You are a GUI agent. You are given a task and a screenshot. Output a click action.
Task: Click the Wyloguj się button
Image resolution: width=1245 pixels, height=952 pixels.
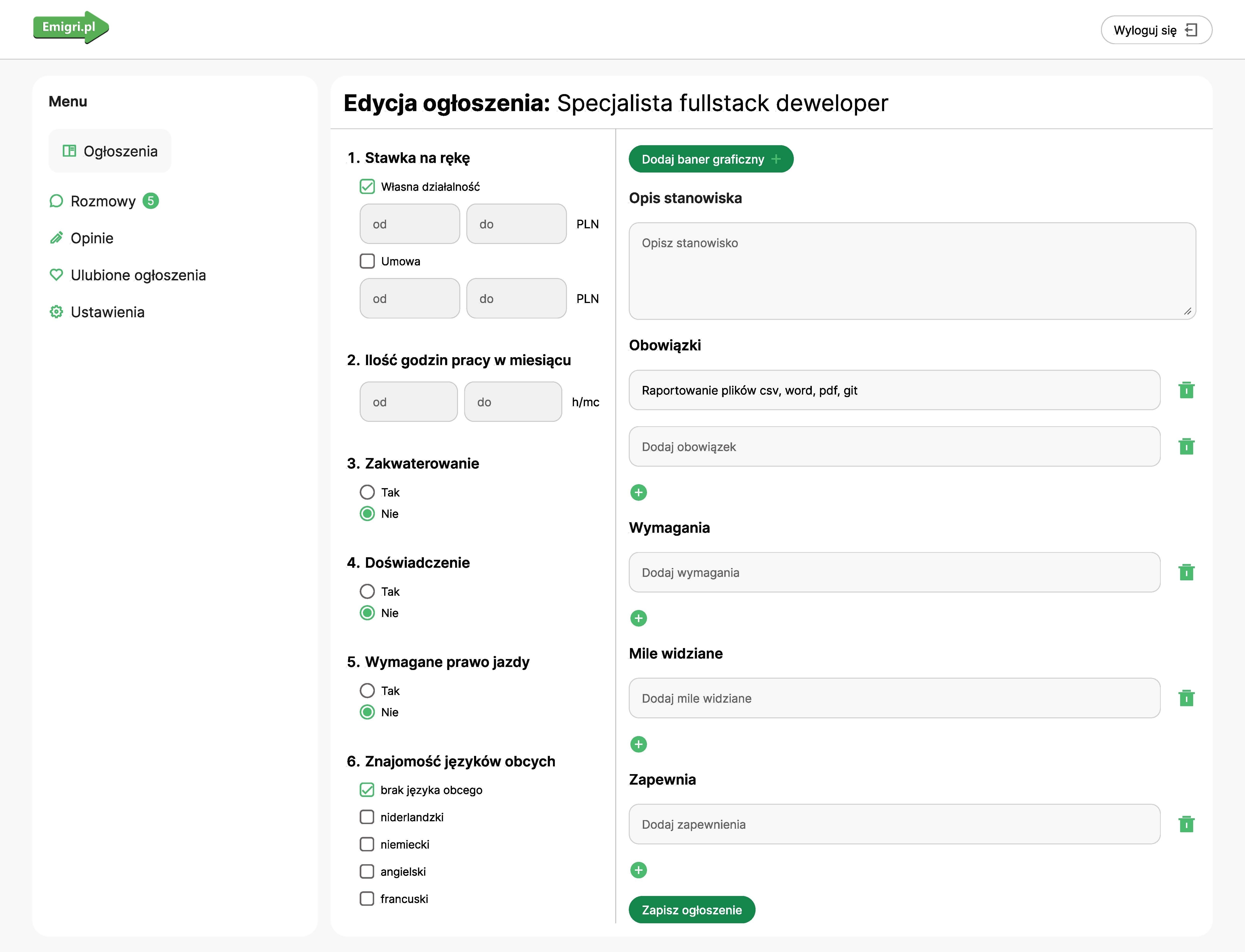[x=1156, y=30]
